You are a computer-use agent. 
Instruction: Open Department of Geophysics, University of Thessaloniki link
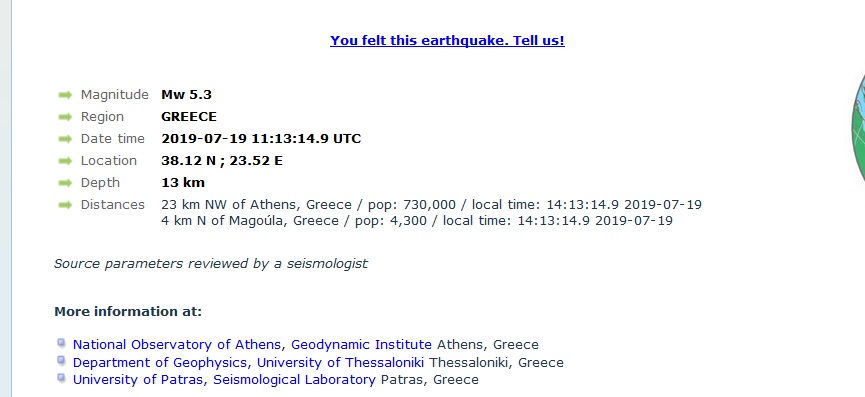tap(248, 363)
